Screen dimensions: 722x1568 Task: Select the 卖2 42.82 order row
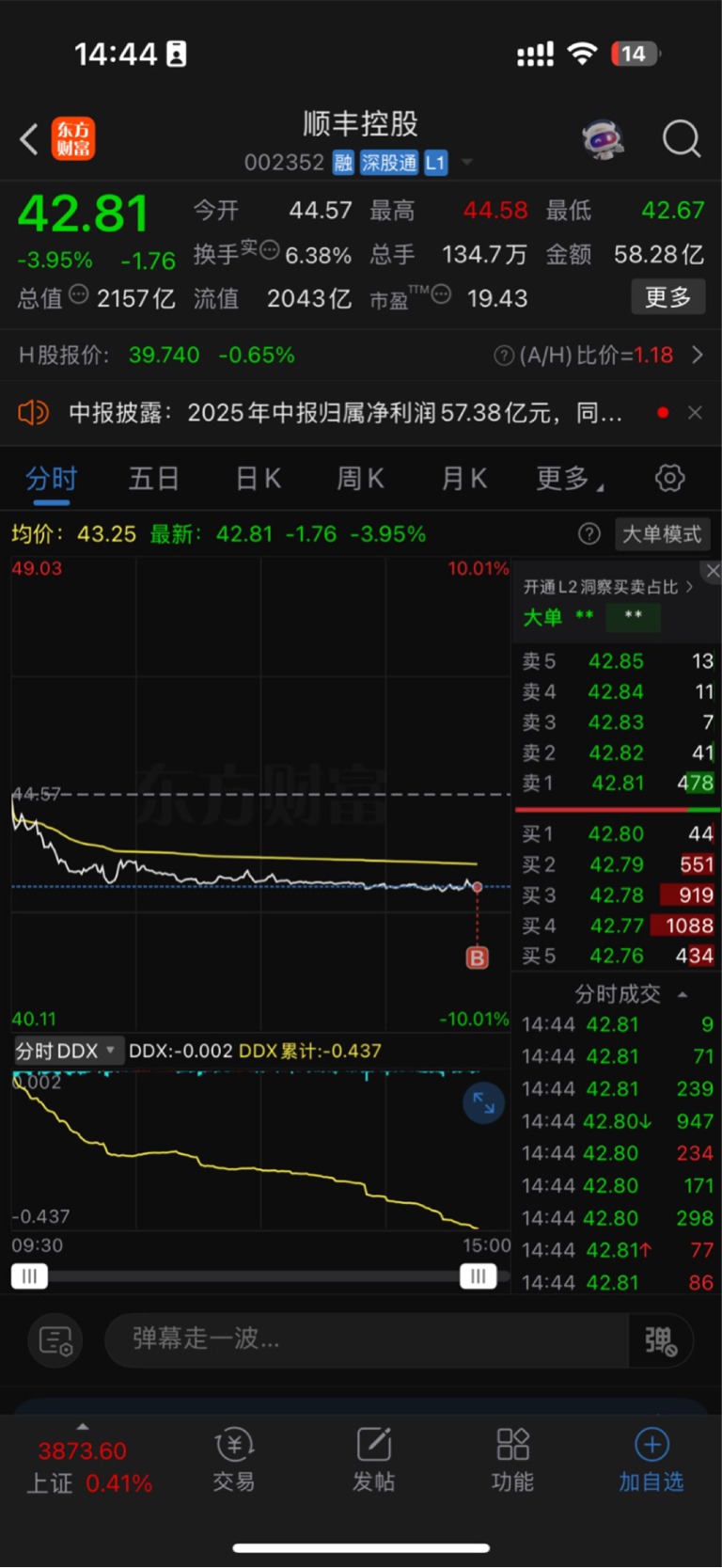tap(618, 753)
